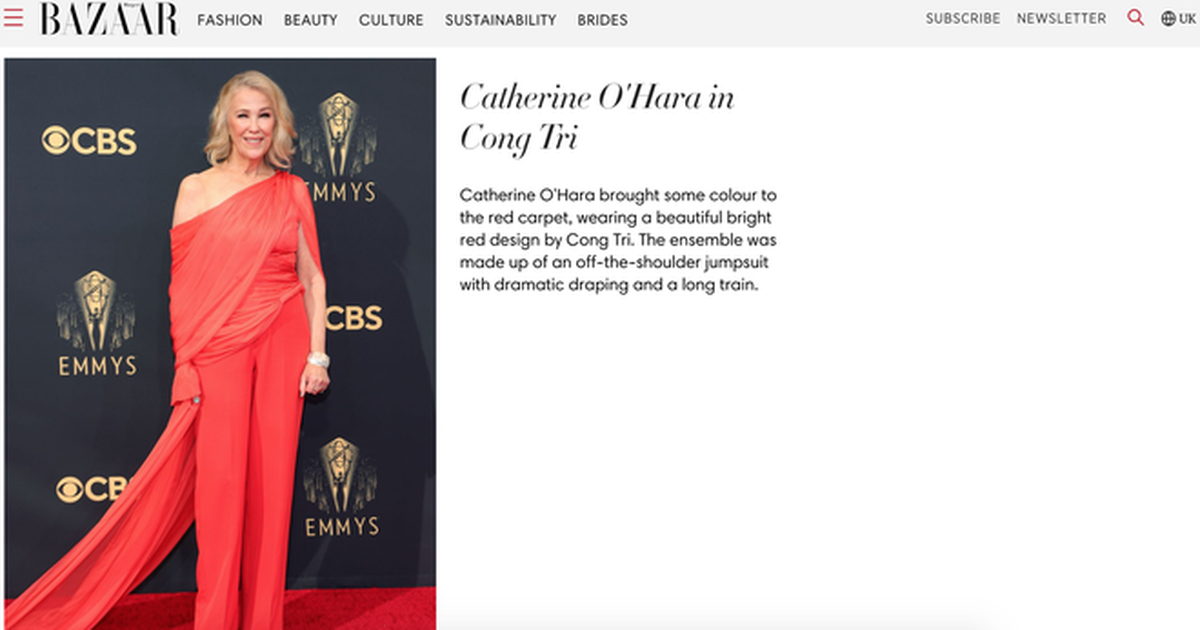1200x630 pixels.
Task: Click the Catherine O'Hara red carpet photo
Action: [x=220, y=340]
